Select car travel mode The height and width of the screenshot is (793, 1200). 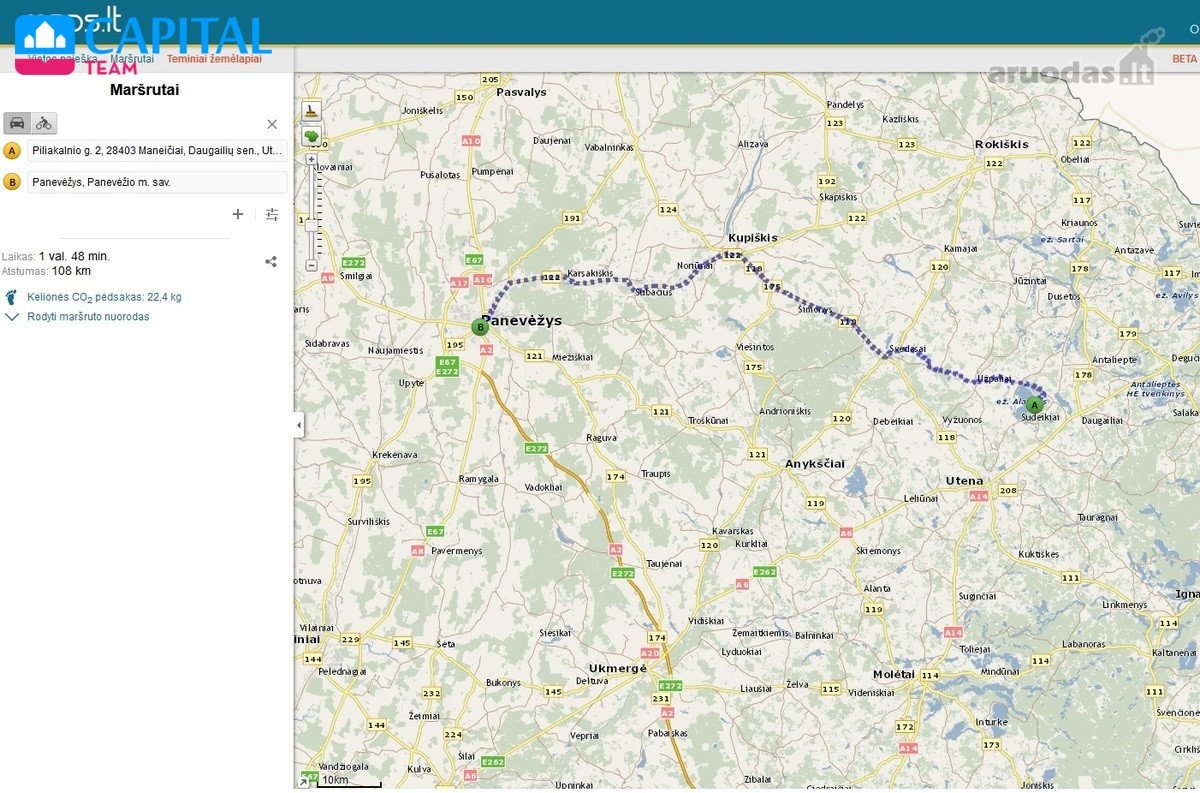pos(17,123)
